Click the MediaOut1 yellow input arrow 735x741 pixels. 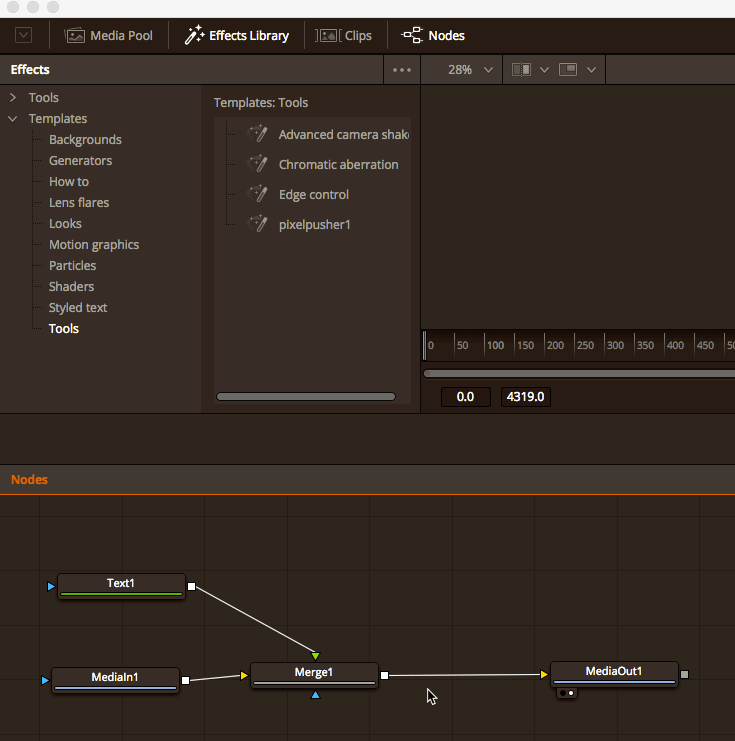pyautogui.click(x=544, y=674)
